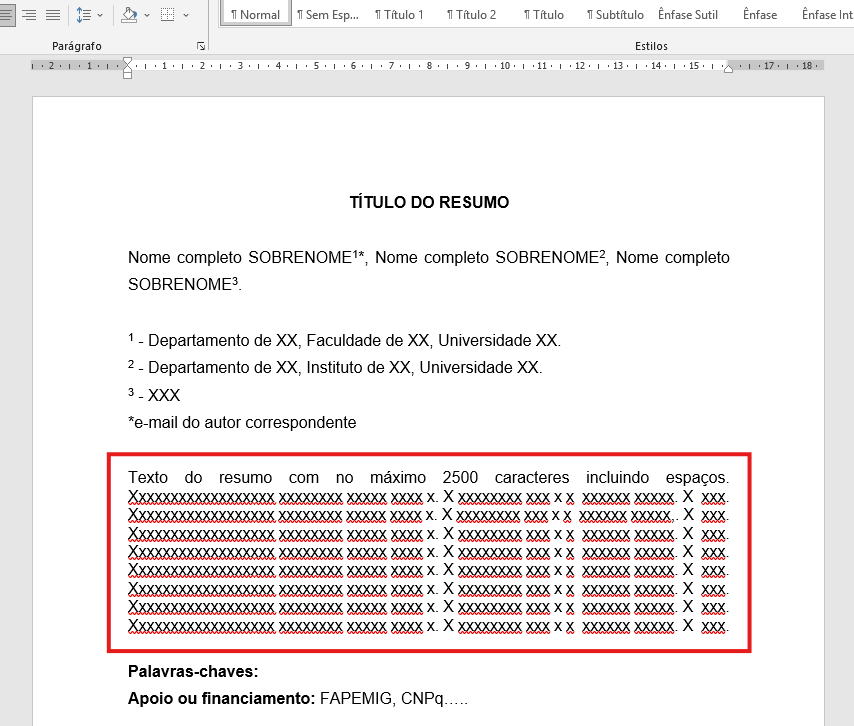Open the borders dropdown arrow

pyautogui.click(x=186, y=15)
